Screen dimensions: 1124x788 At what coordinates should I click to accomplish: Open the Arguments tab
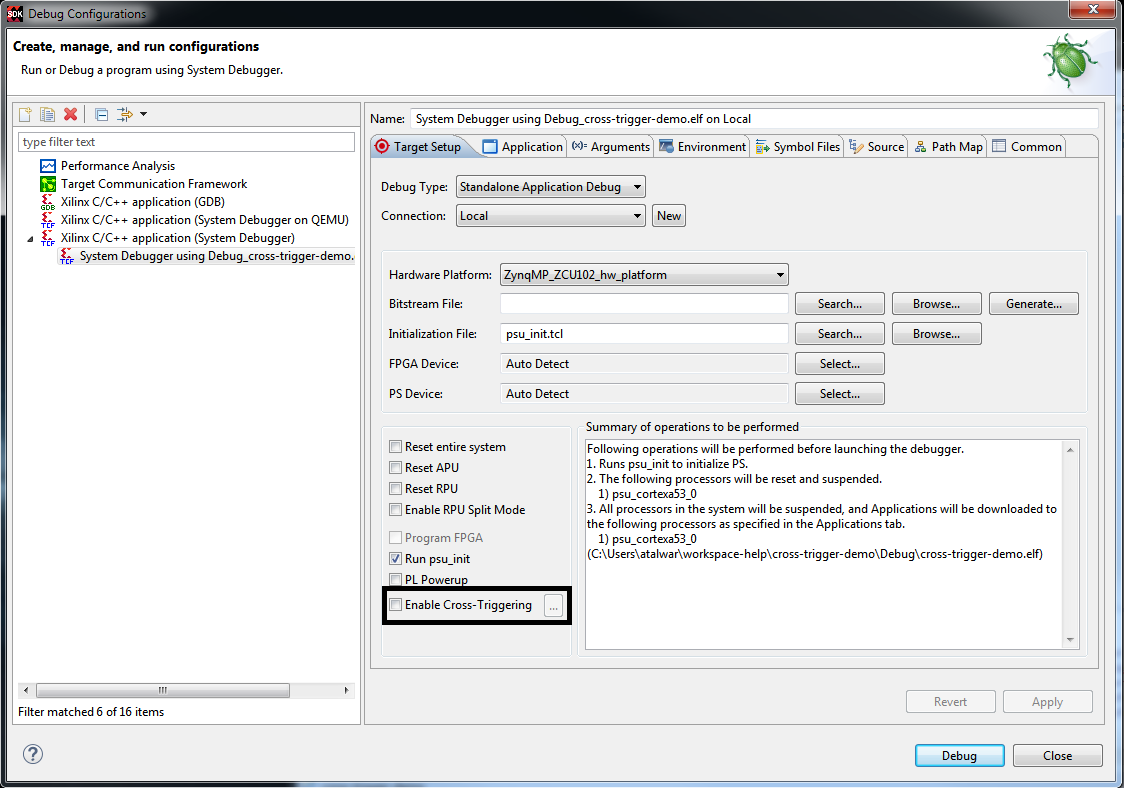[x=611, y=146]
